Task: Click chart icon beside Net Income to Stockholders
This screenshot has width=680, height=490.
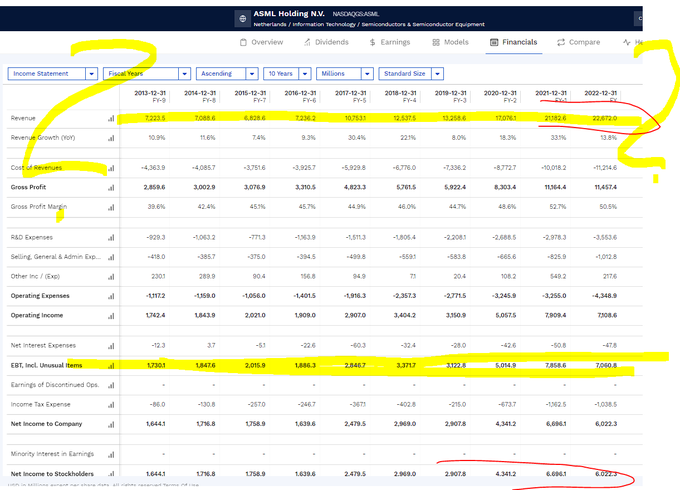Action: coord(111,473)
